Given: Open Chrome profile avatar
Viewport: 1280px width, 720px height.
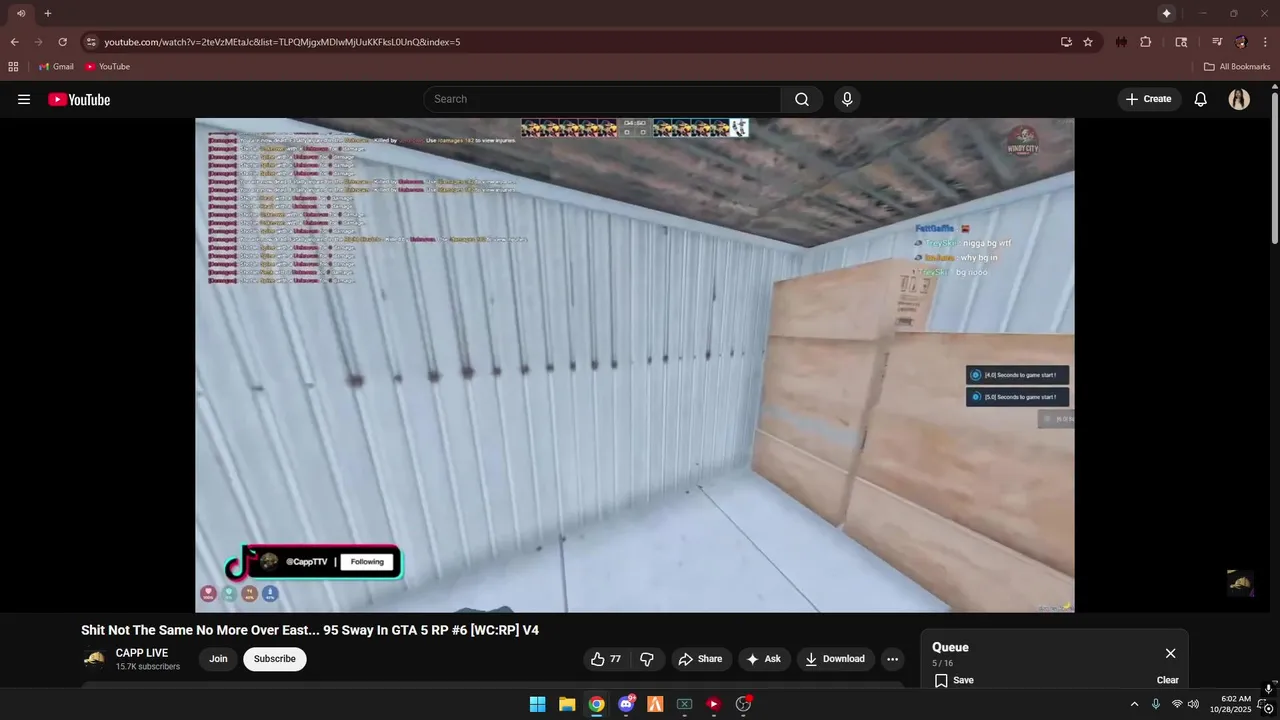Looking at the screenshot, I should (1241, 42).
